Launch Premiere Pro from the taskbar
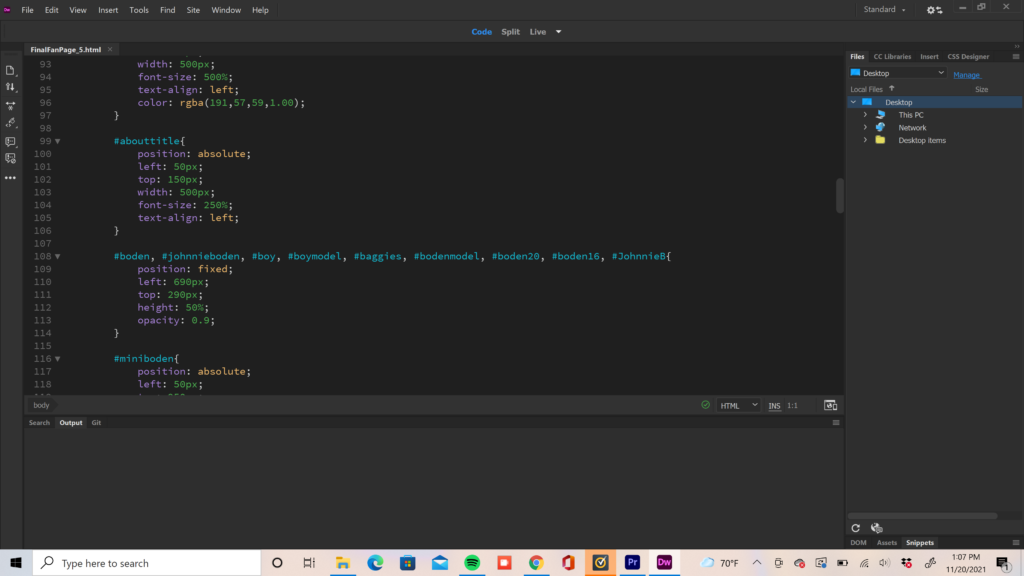This screenshot has height=576, width=1024. 632,563
